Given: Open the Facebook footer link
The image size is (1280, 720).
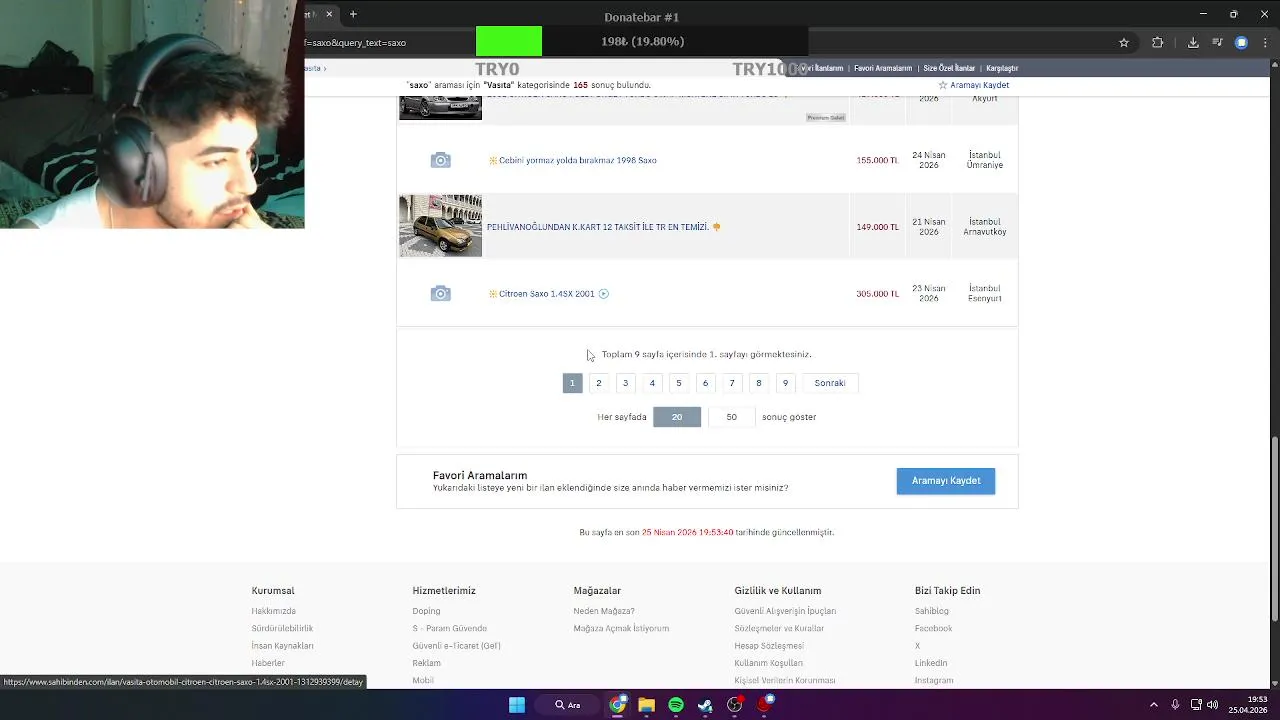Looking at the screenshot, I should pyautogui.click(x=933, y=628).
